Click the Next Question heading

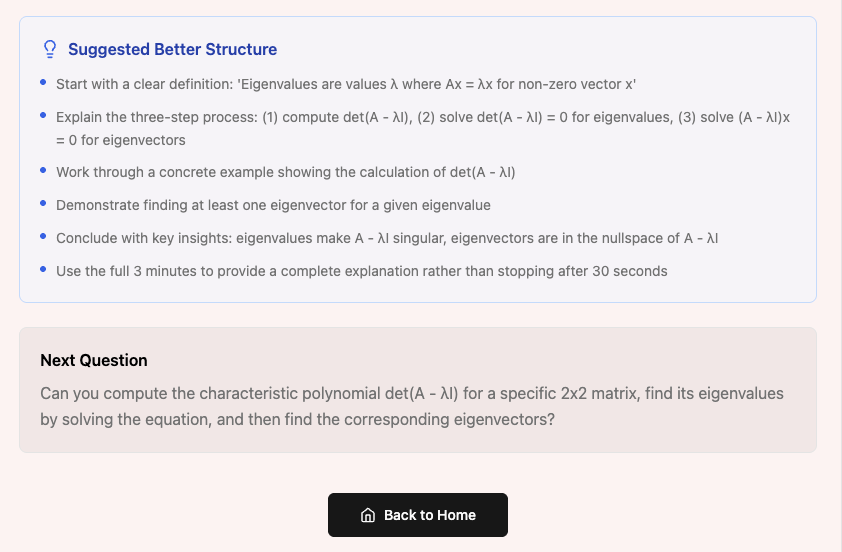point(94,360)
